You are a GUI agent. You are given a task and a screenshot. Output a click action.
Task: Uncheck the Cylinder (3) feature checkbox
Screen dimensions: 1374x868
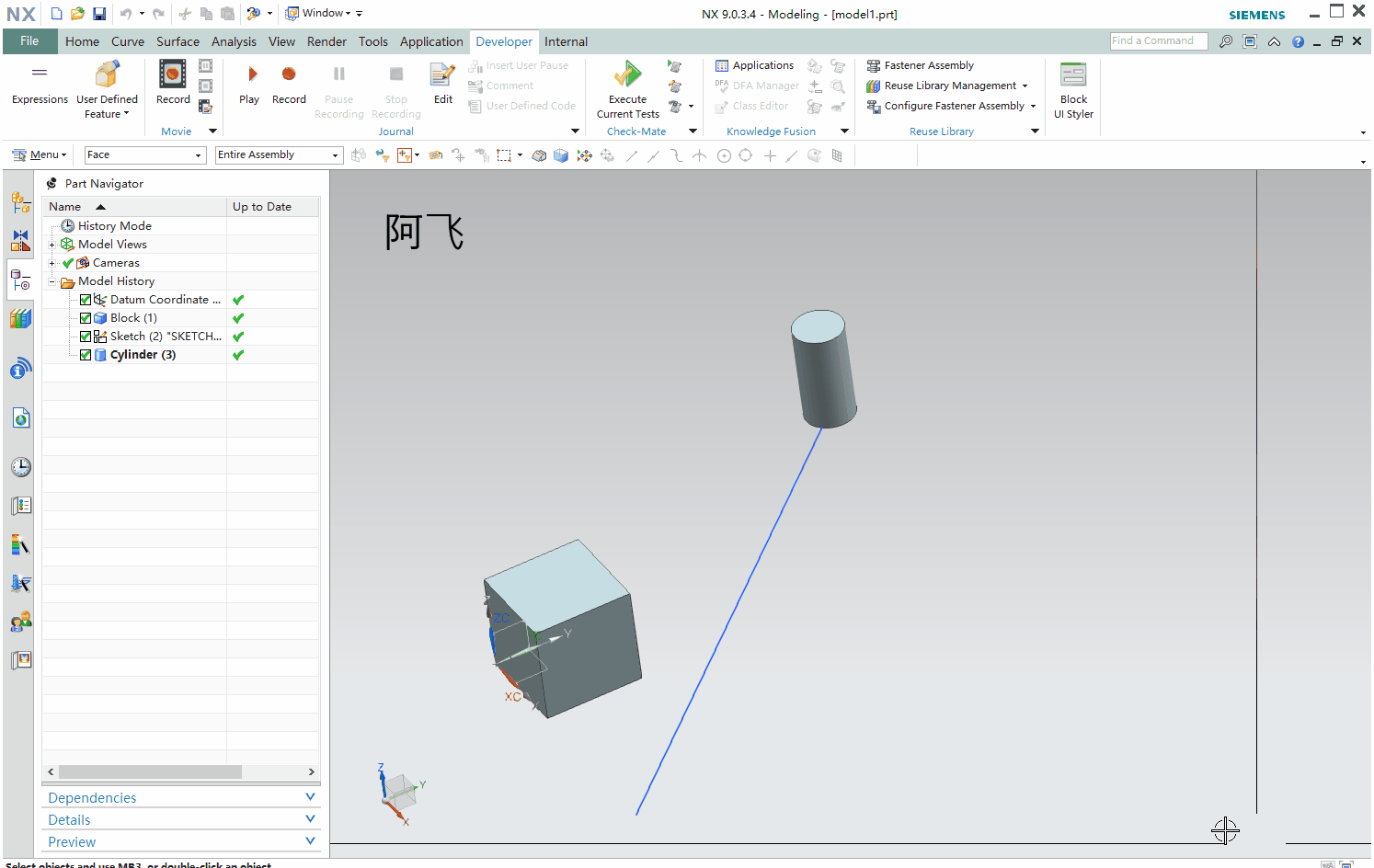[x=85, y=354]
